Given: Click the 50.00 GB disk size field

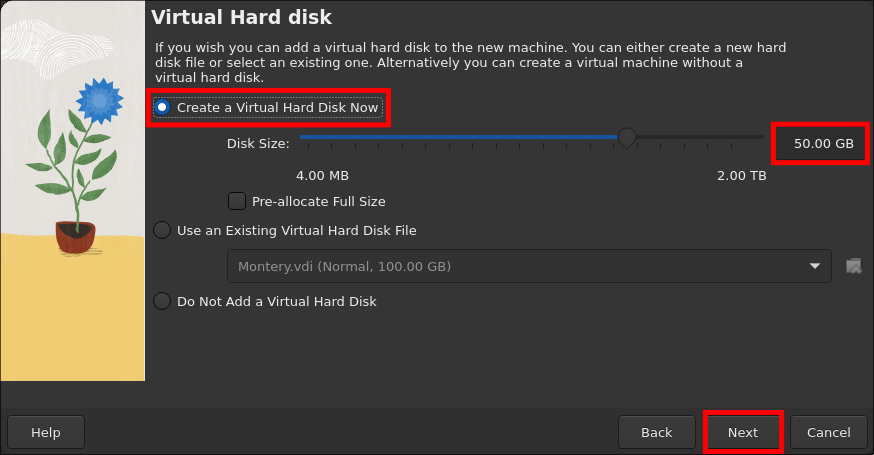Looking at the screenshot, I should 822,144.
